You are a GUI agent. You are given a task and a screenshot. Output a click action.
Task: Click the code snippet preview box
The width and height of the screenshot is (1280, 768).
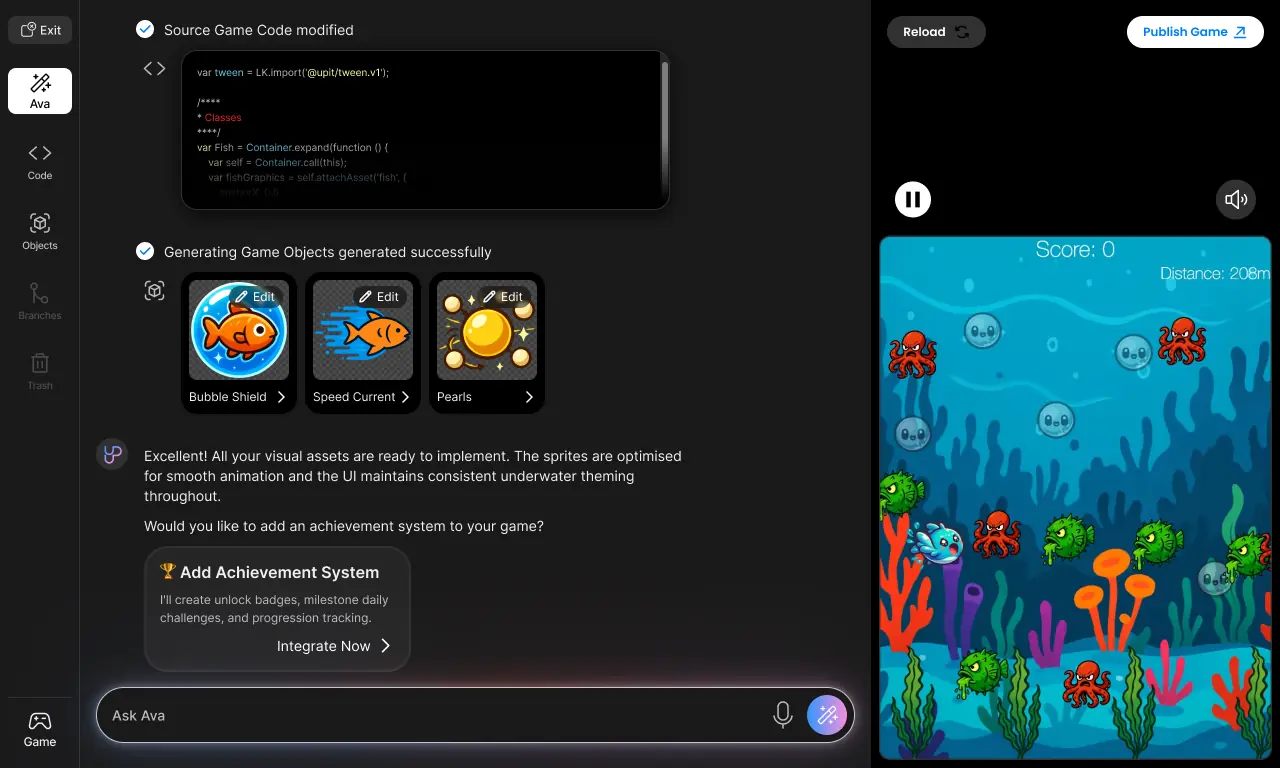point(425,130)
